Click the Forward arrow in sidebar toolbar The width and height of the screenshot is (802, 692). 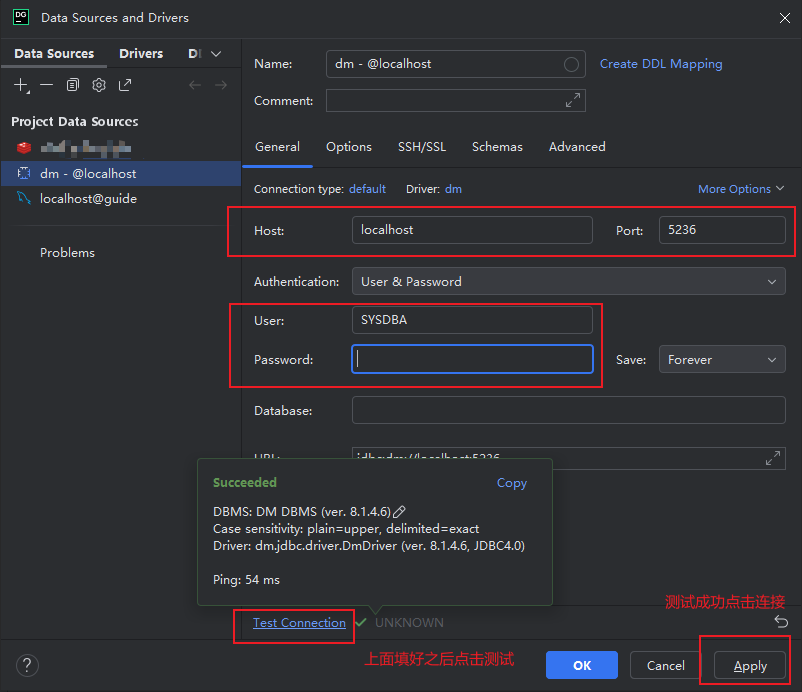221,85
